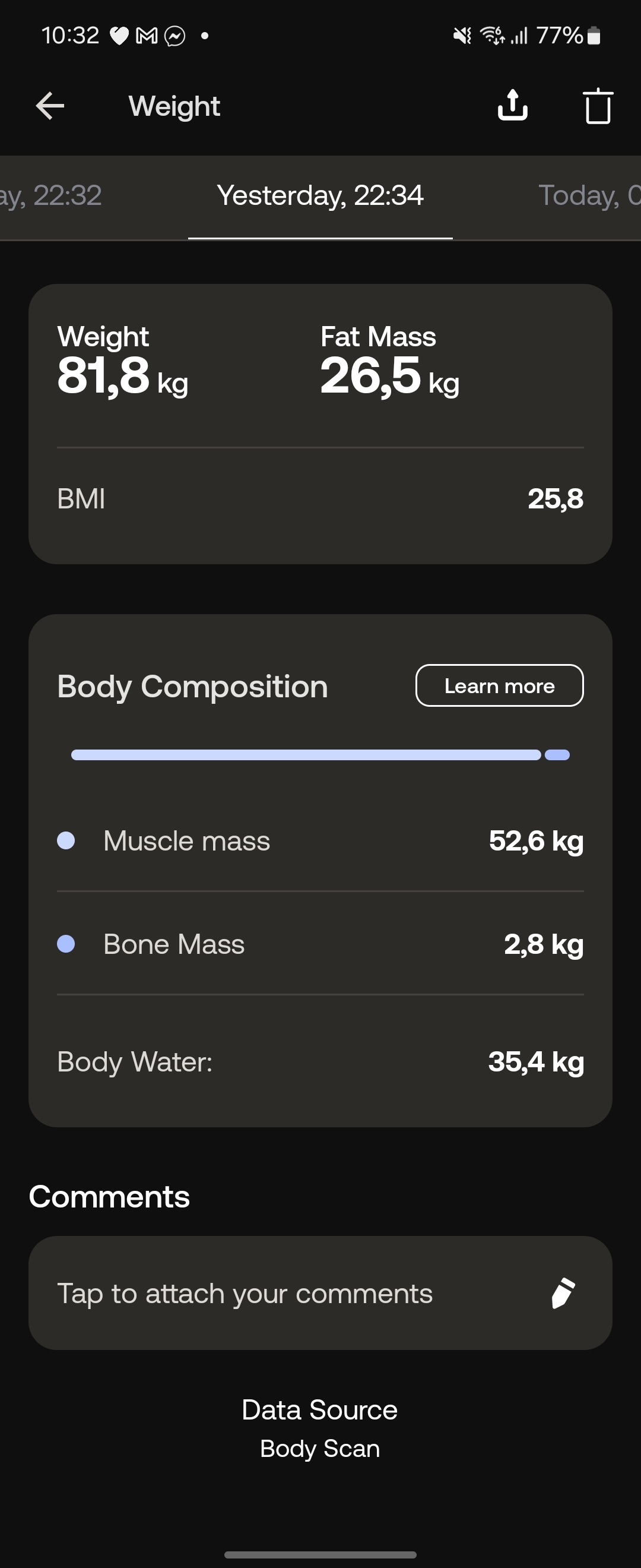Tap the heart notification icon

119,36
